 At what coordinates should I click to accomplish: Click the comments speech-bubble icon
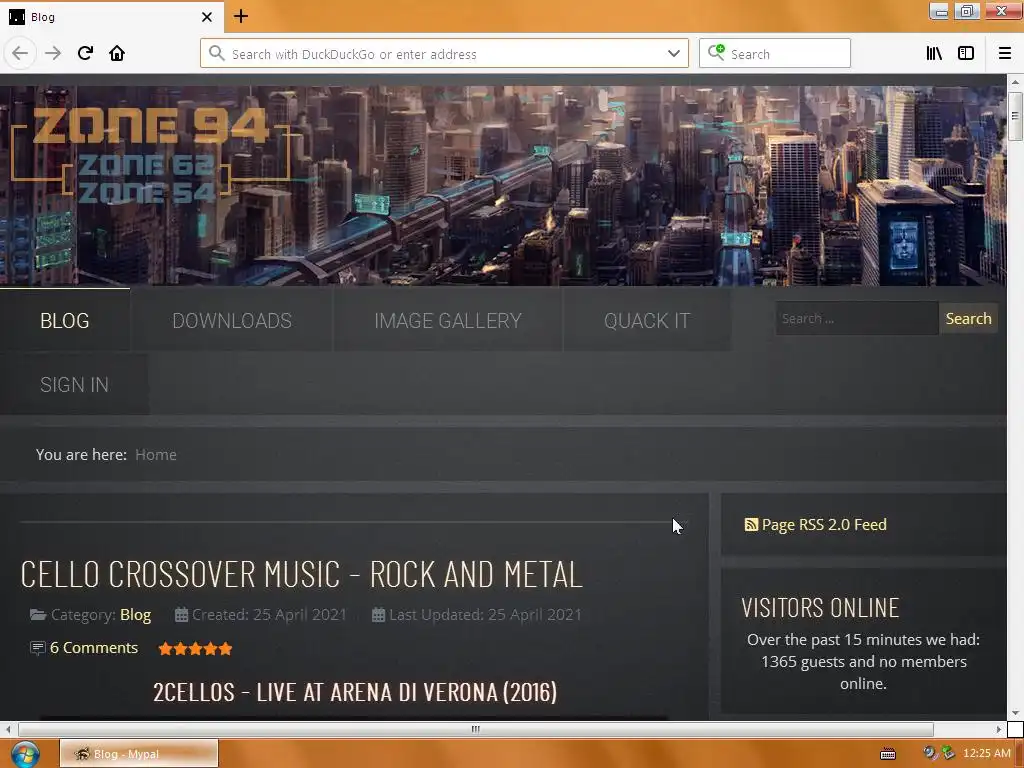pos(37,648)
